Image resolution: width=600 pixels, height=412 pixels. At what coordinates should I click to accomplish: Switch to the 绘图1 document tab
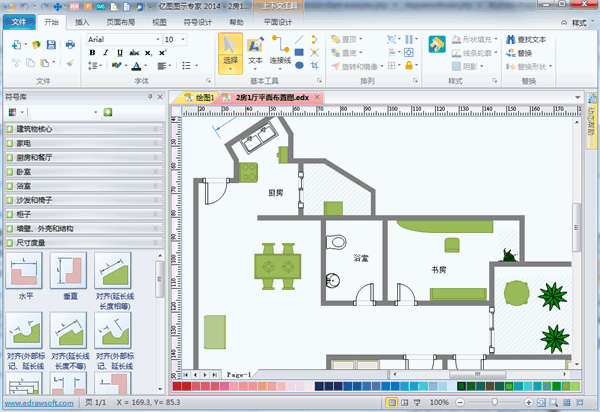click(199, 98)
